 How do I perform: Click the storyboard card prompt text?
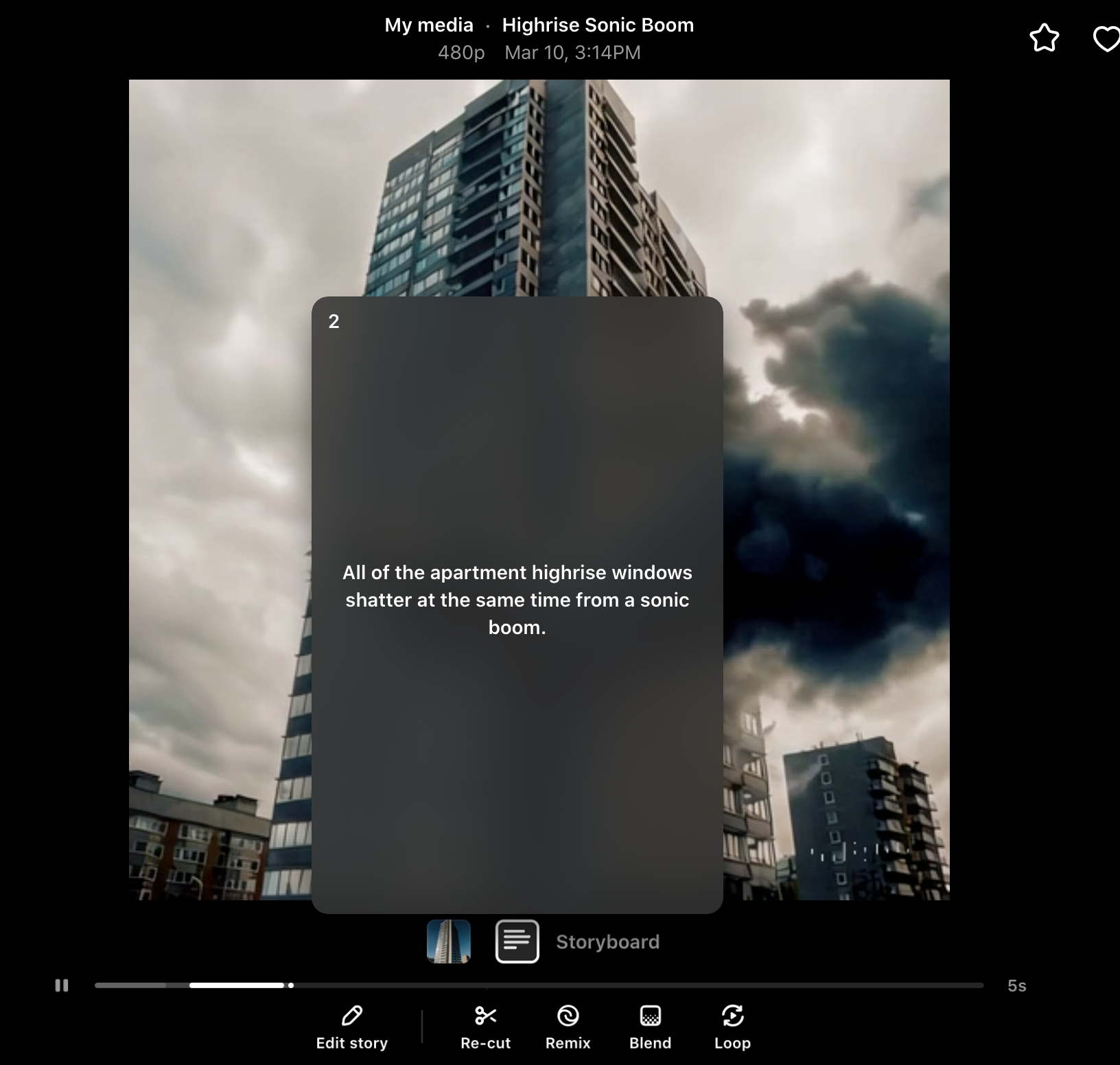pyautogui.click(x=517, y=600)
